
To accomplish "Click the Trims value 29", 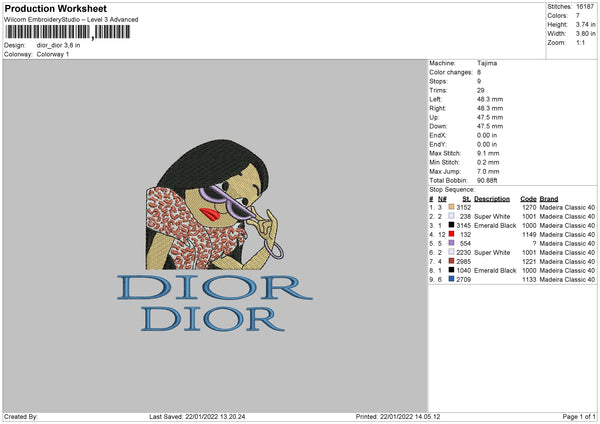I will 481,90.
